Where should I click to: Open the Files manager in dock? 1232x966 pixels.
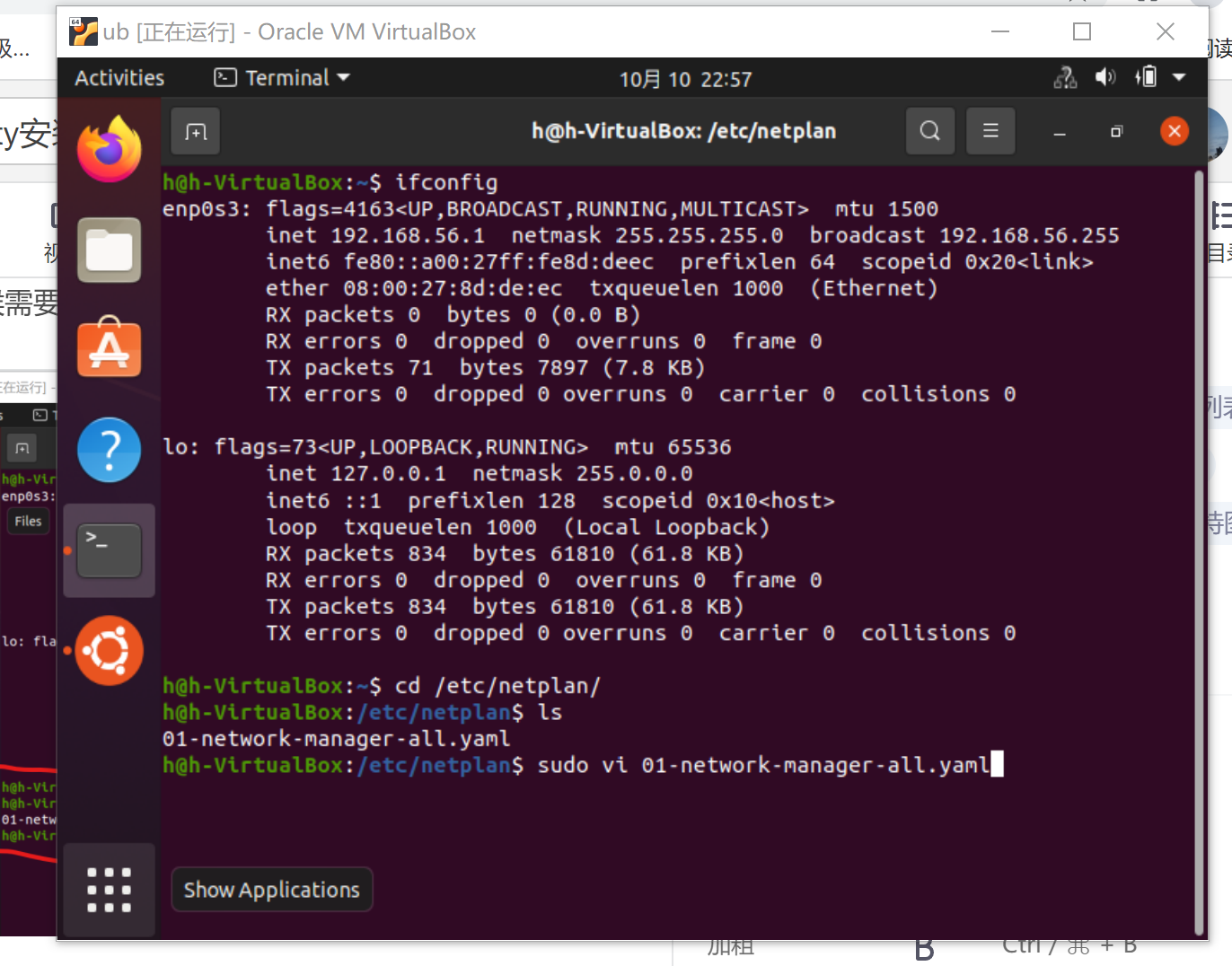tap(109, 250)
